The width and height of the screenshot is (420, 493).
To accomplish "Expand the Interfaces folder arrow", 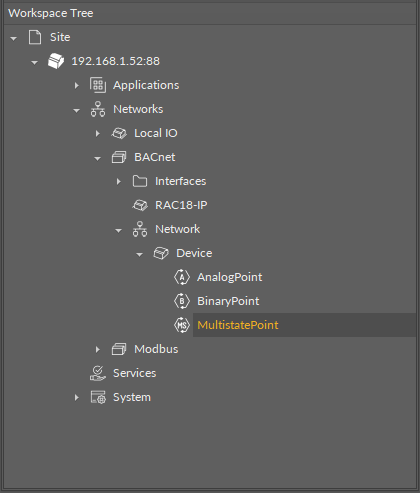I will (119, 181).
